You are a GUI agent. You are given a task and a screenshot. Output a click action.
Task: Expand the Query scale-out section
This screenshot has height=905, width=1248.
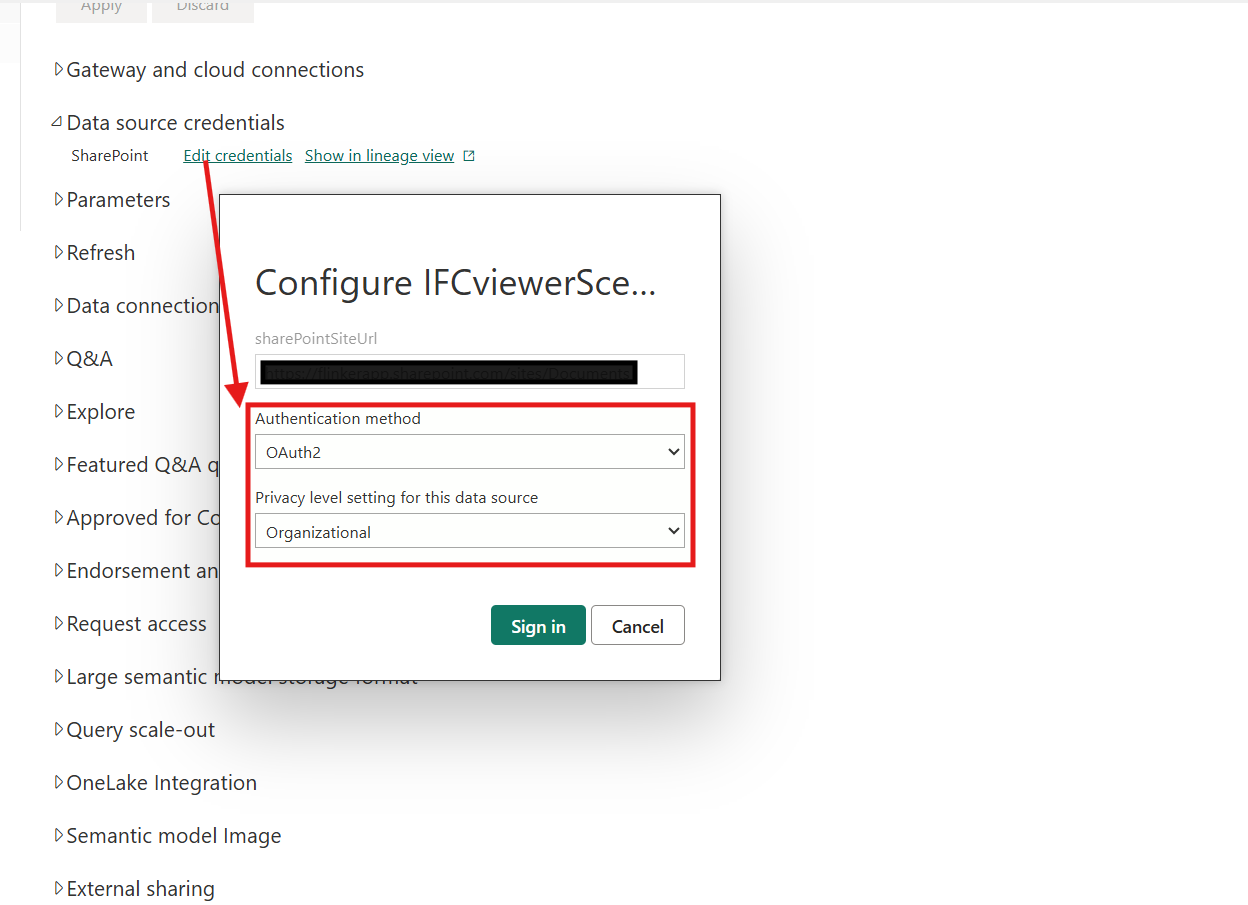tap(135, 730)
